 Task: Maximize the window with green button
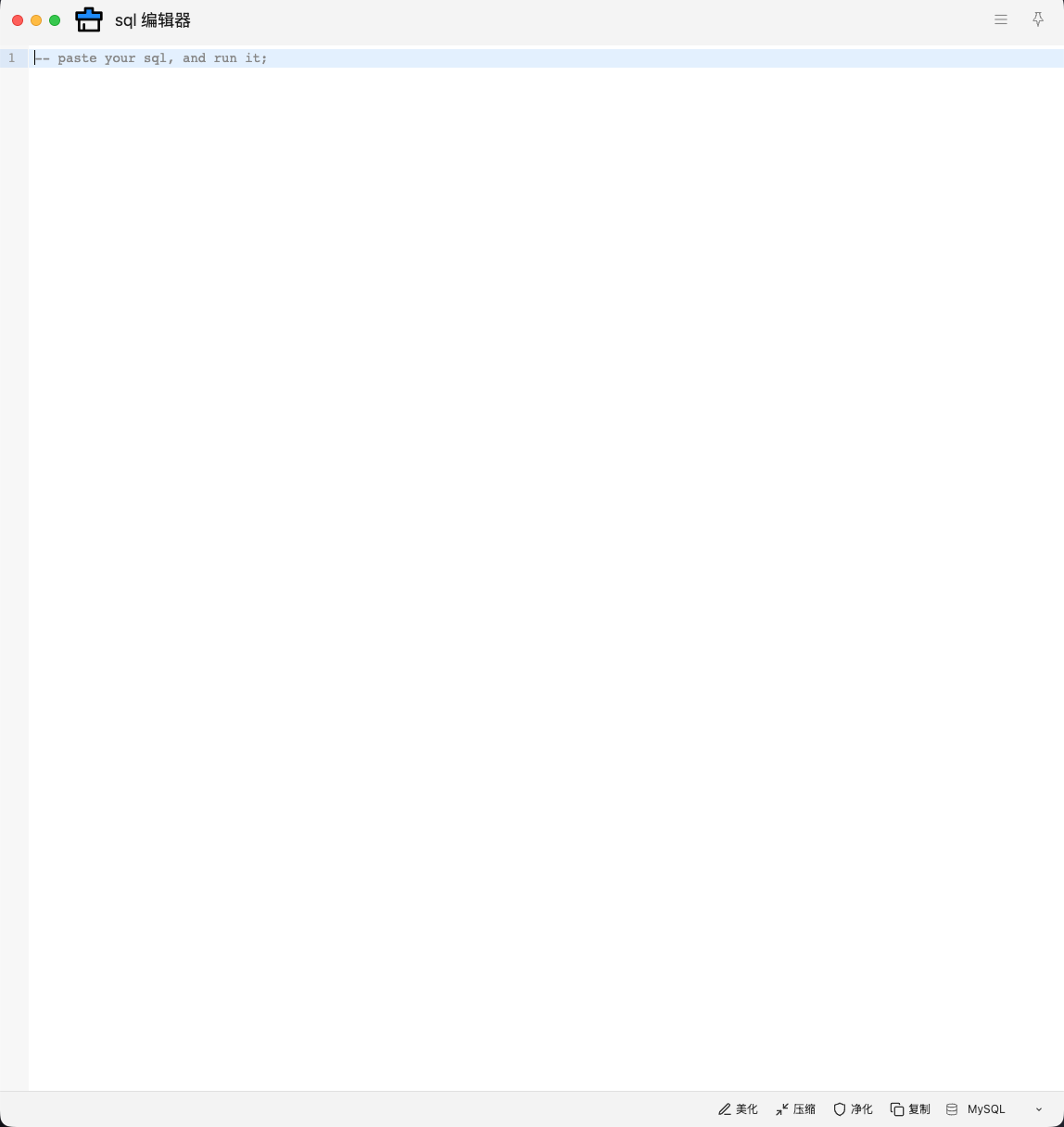pos(55,20)
